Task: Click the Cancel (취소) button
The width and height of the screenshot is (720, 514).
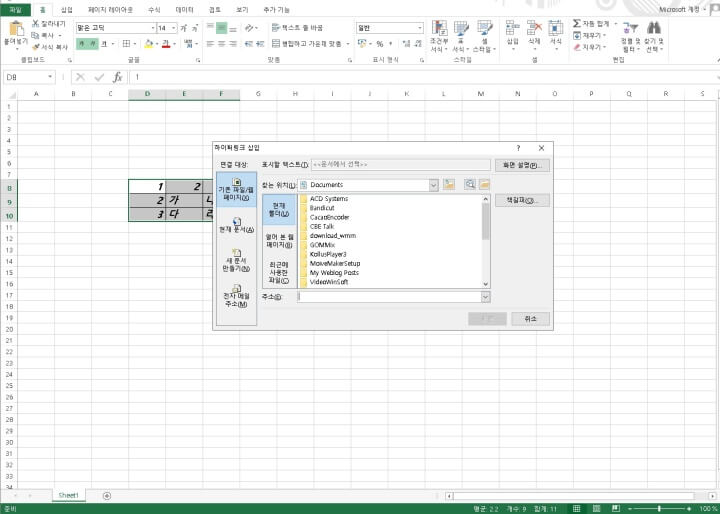Action: click(530, 319)
